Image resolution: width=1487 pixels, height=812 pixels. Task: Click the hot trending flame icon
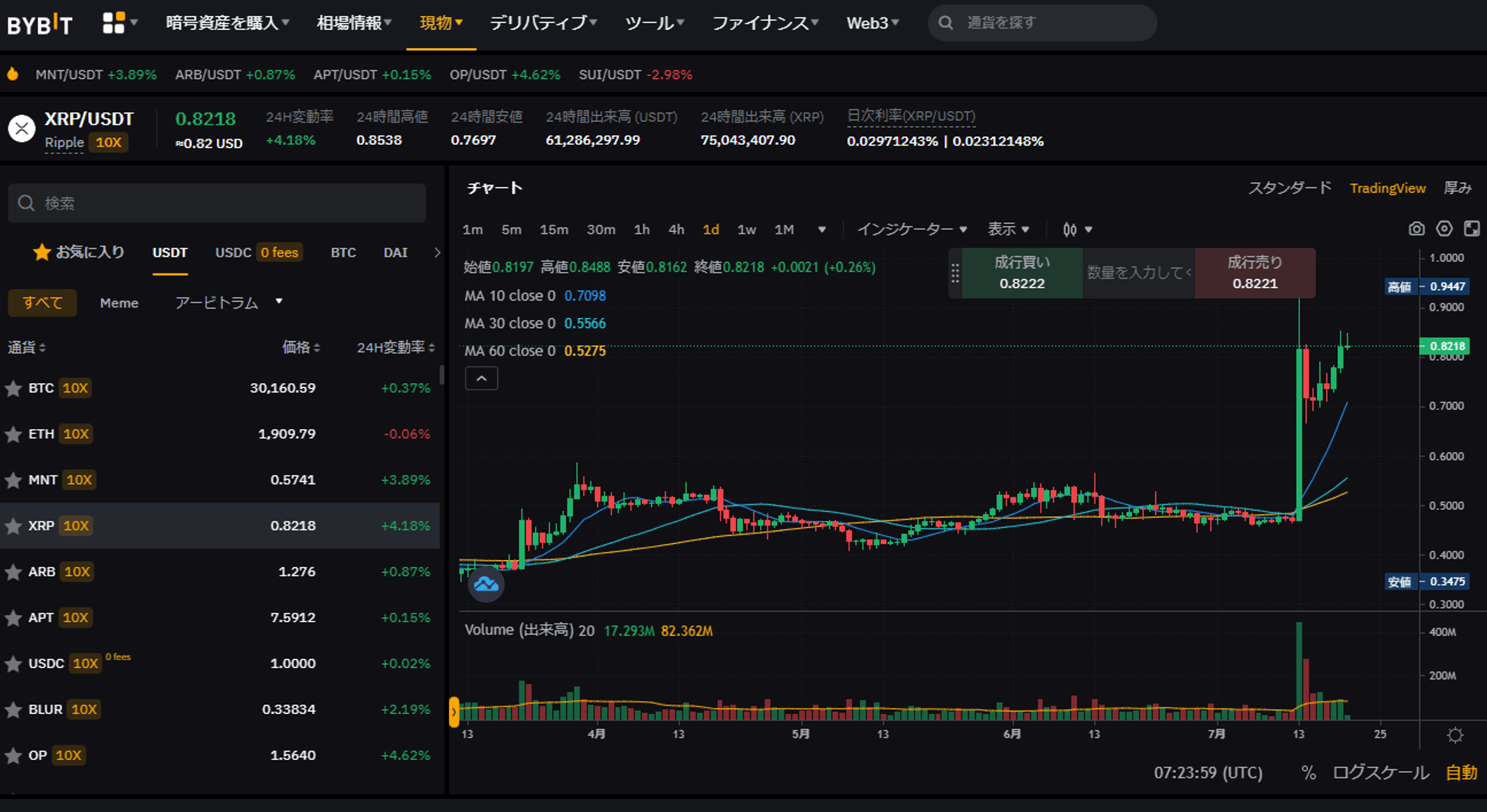13,74
